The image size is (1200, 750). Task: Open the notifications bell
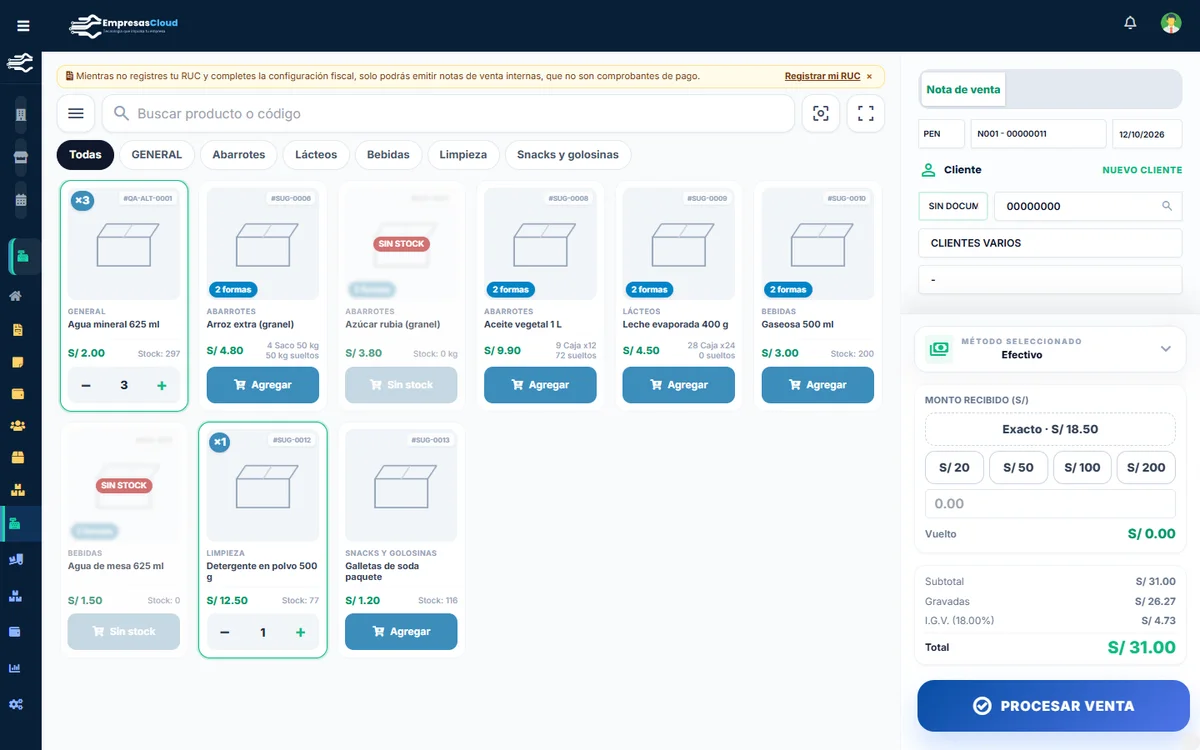[x=1130, y=23]
